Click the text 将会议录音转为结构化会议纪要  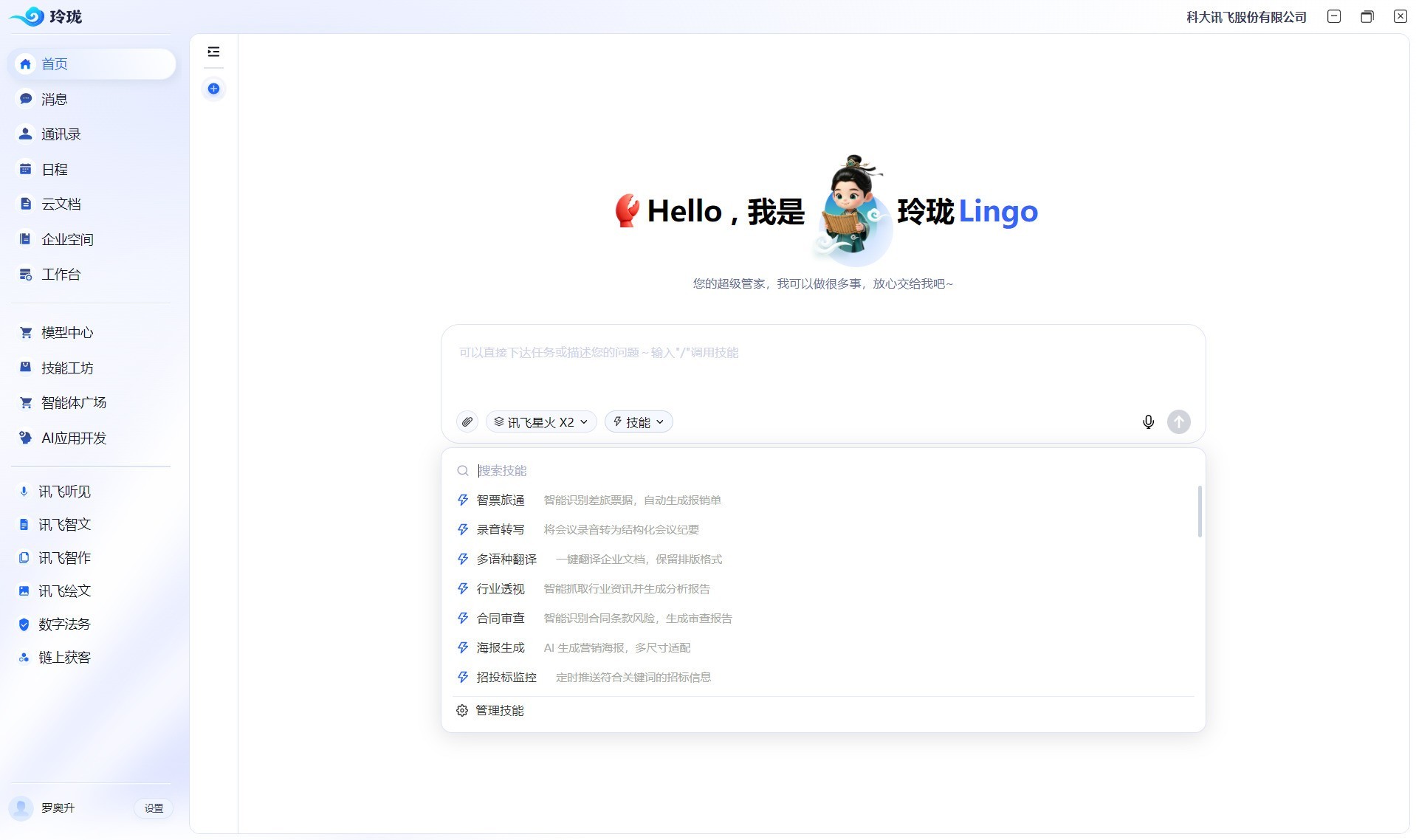point(621,530)
